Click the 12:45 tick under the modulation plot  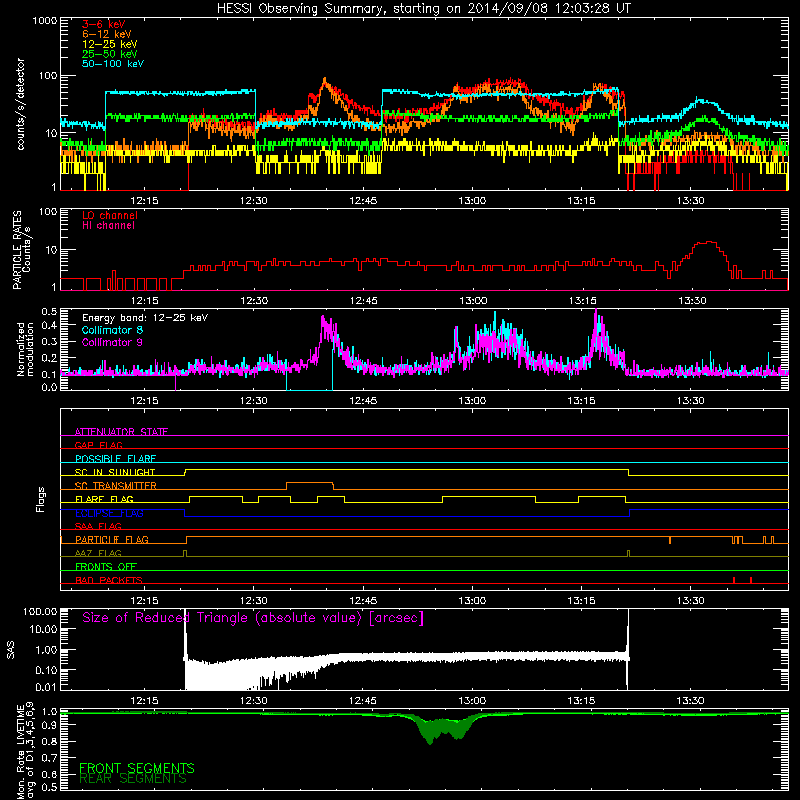(x=363, y=401)
